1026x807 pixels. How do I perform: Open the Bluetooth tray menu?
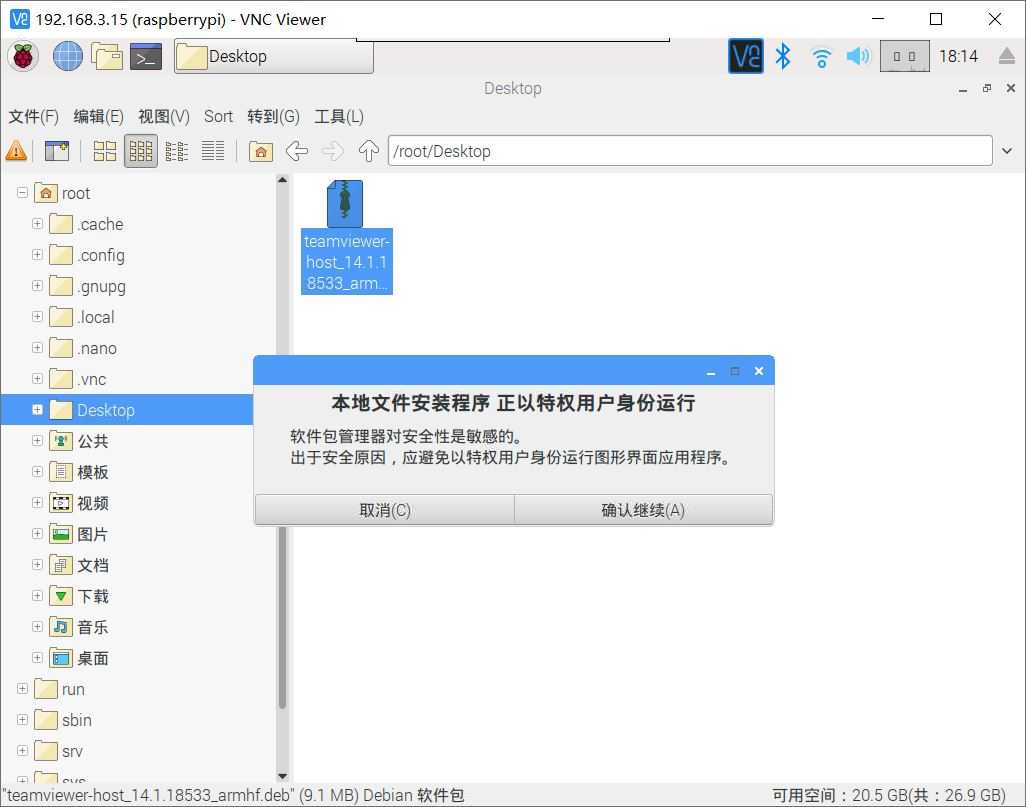click(783, 56)
